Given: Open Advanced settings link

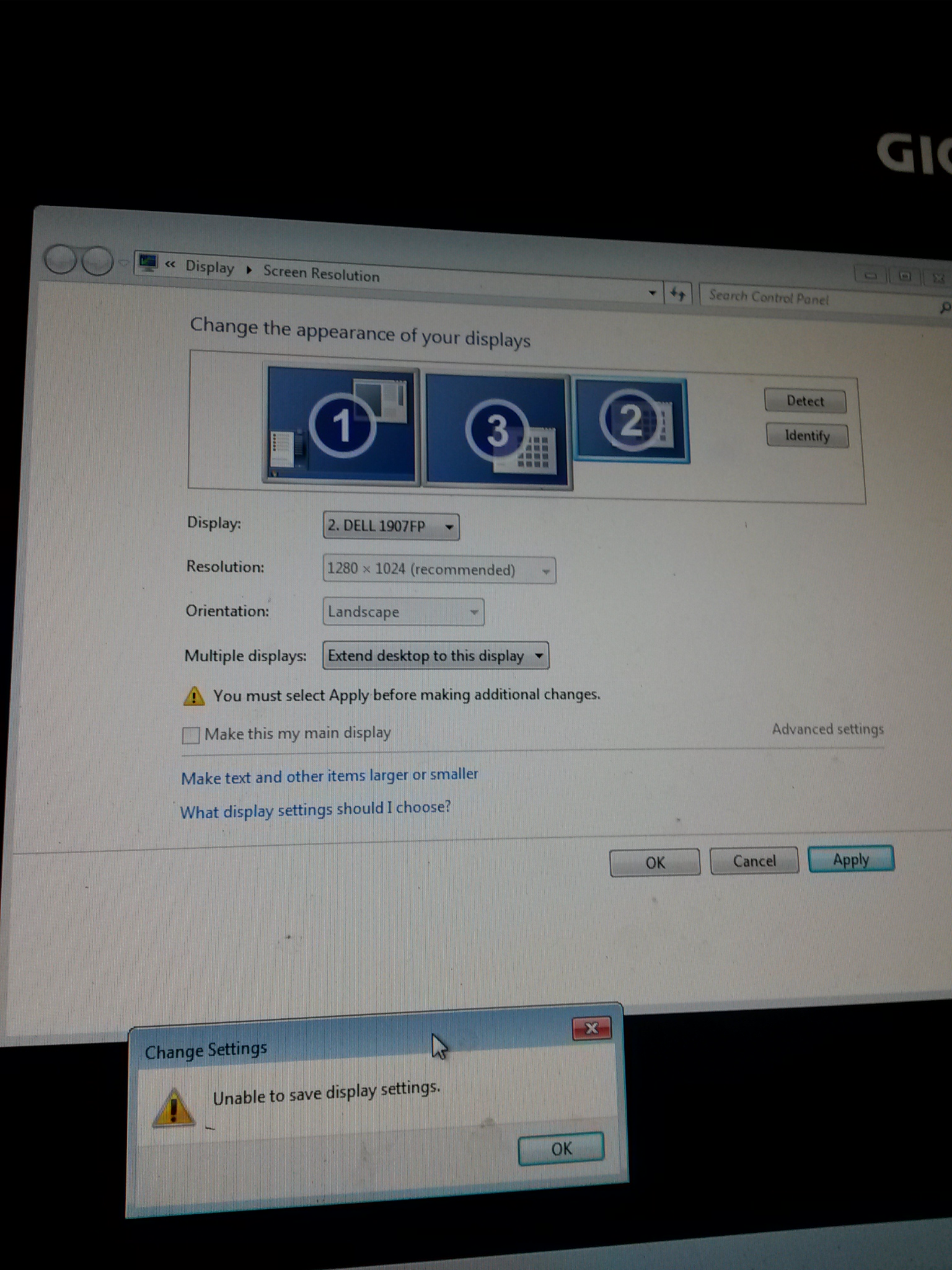Looking at the screenshot, I should pyautogui.click(x=827, y=729).
